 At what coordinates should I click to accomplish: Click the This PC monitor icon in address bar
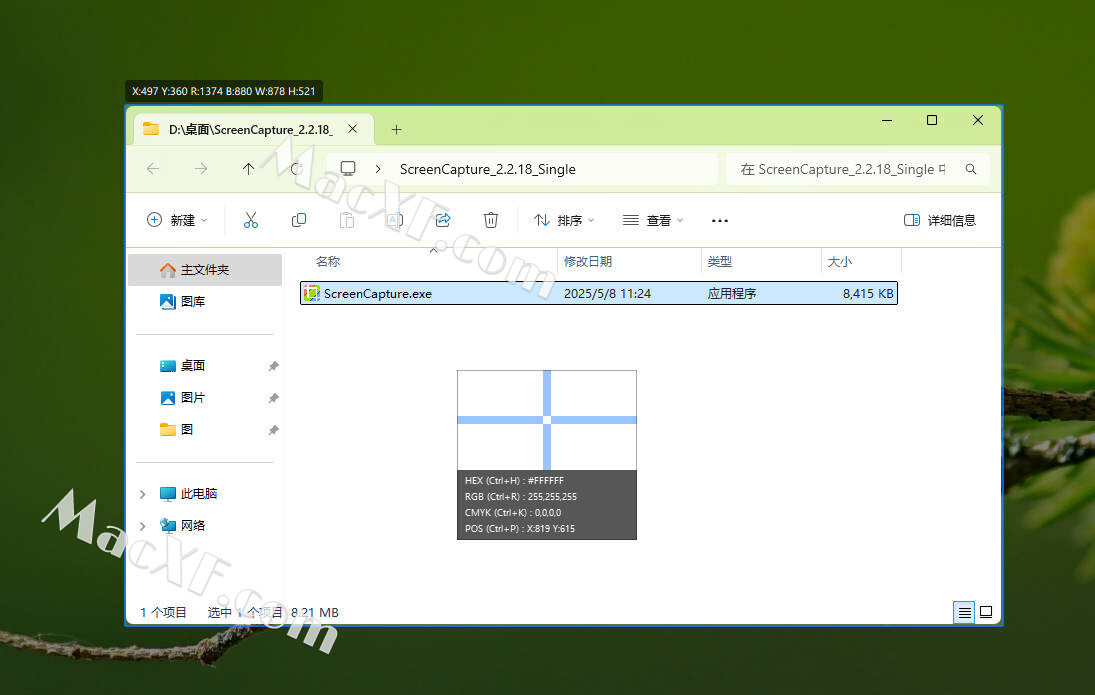click(x=348, y=168)
